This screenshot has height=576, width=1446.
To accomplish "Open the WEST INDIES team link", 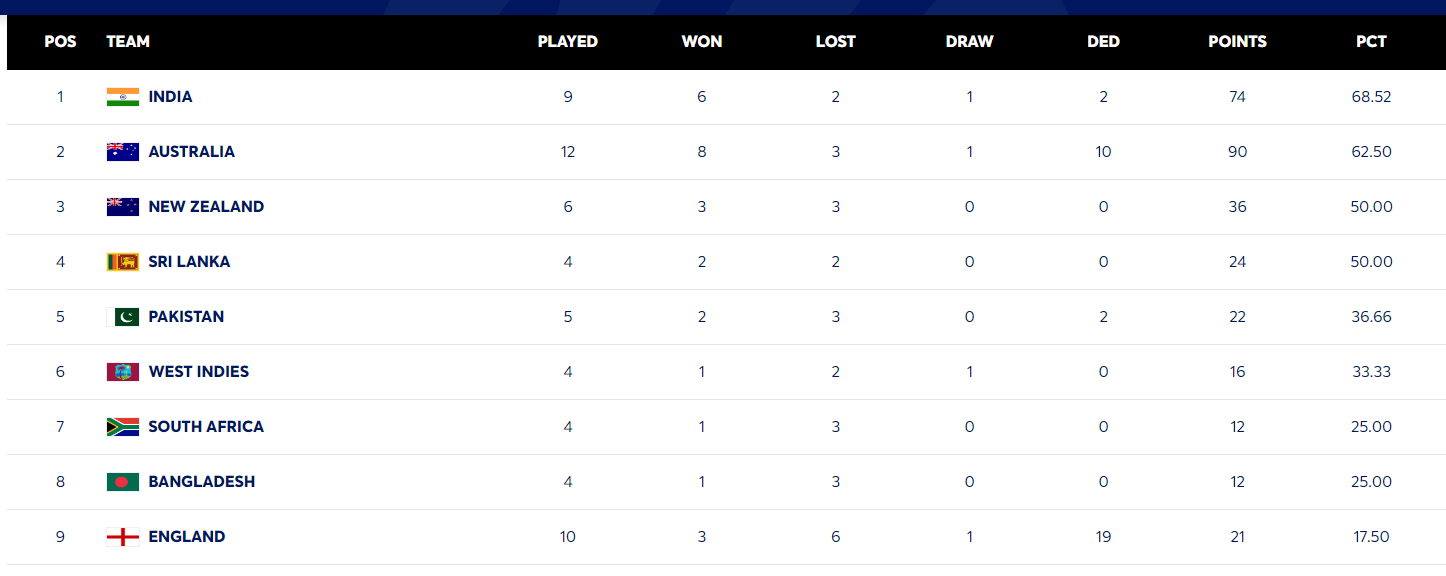I will point(198,372).
